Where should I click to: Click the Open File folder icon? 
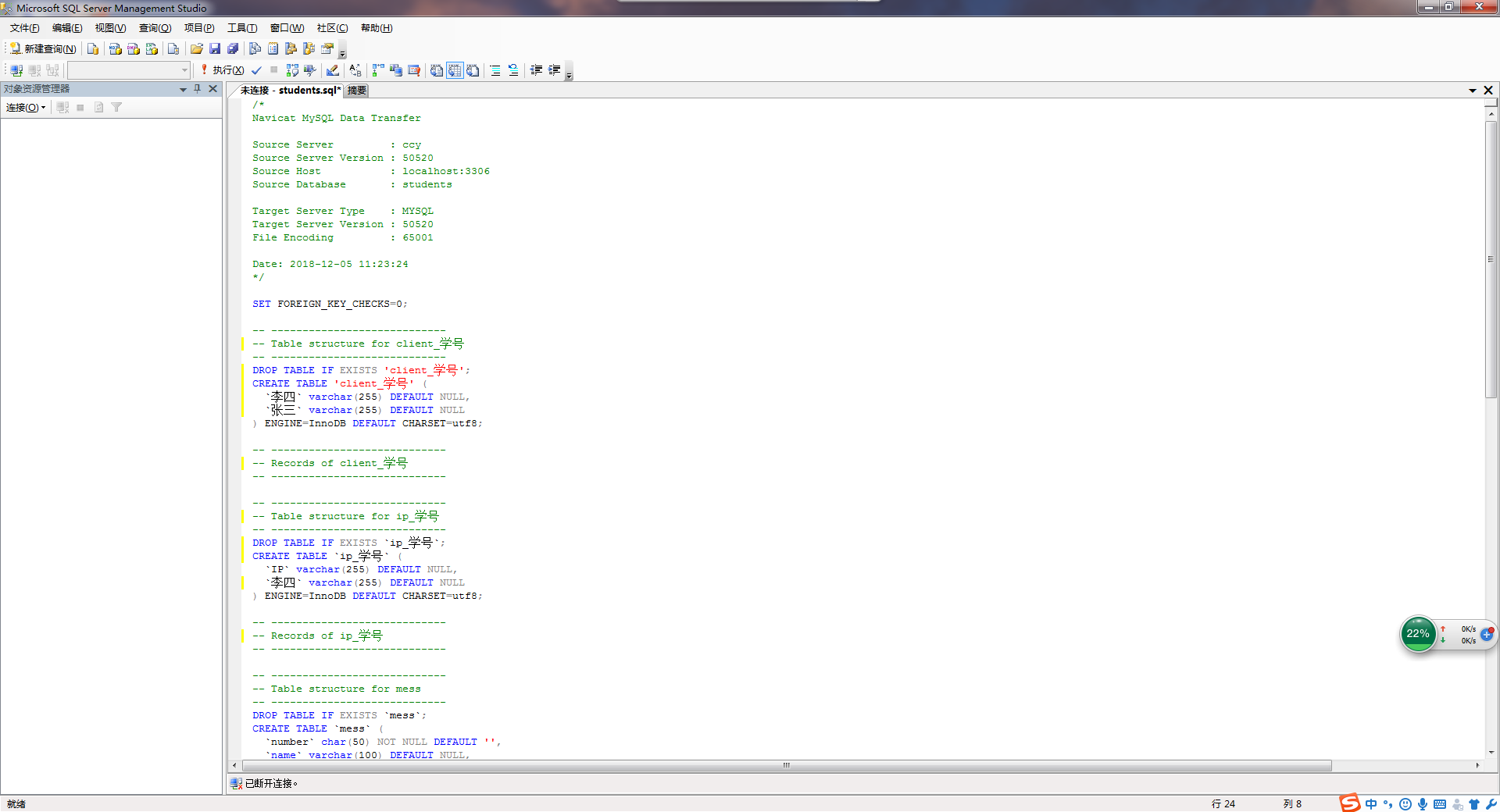point(196,48)
